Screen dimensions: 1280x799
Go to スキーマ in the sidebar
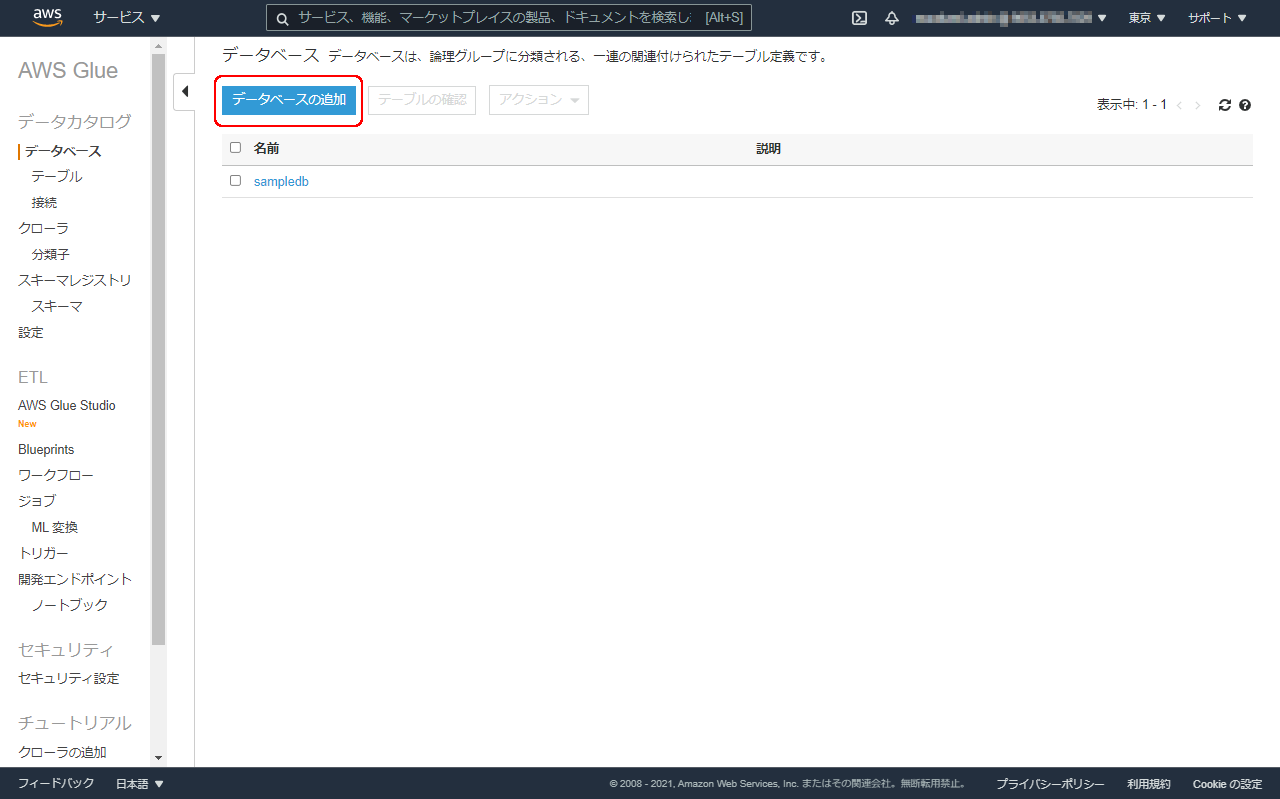[x=57, y=307]
